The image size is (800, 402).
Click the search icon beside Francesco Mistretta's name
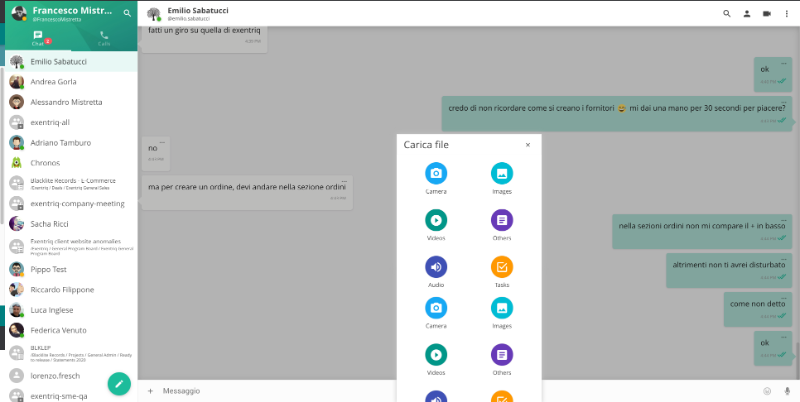coord(126,14)
